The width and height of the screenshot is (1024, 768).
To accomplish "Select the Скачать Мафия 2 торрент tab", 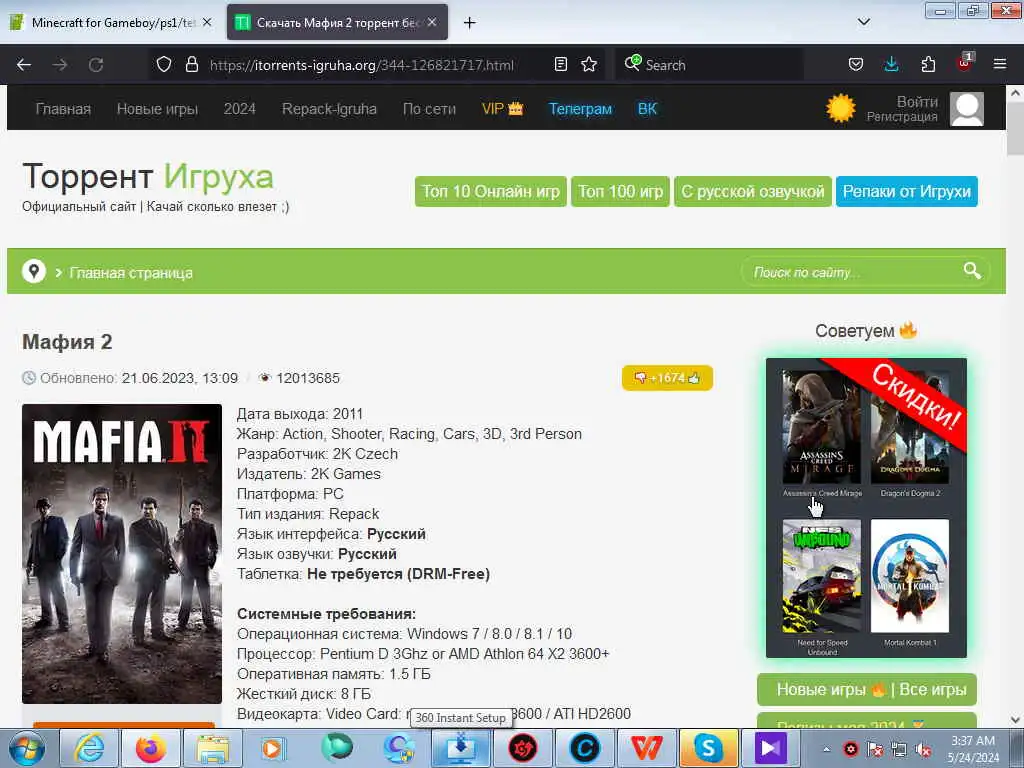I will point(337,22).
